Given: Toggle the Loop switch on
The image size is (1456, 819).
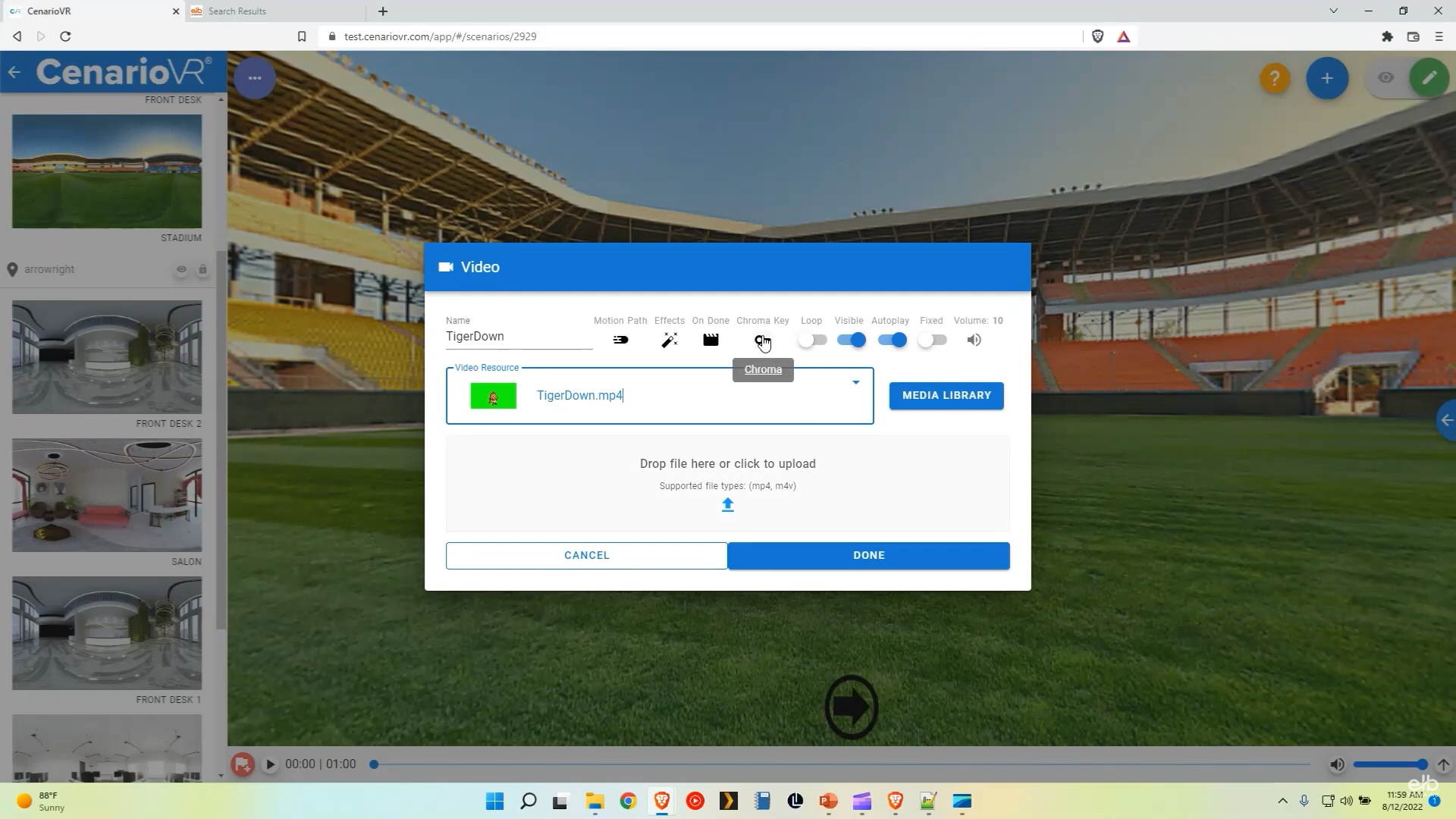Looking at the screenshot, I should pyautogui.click(x=811, y=340).
